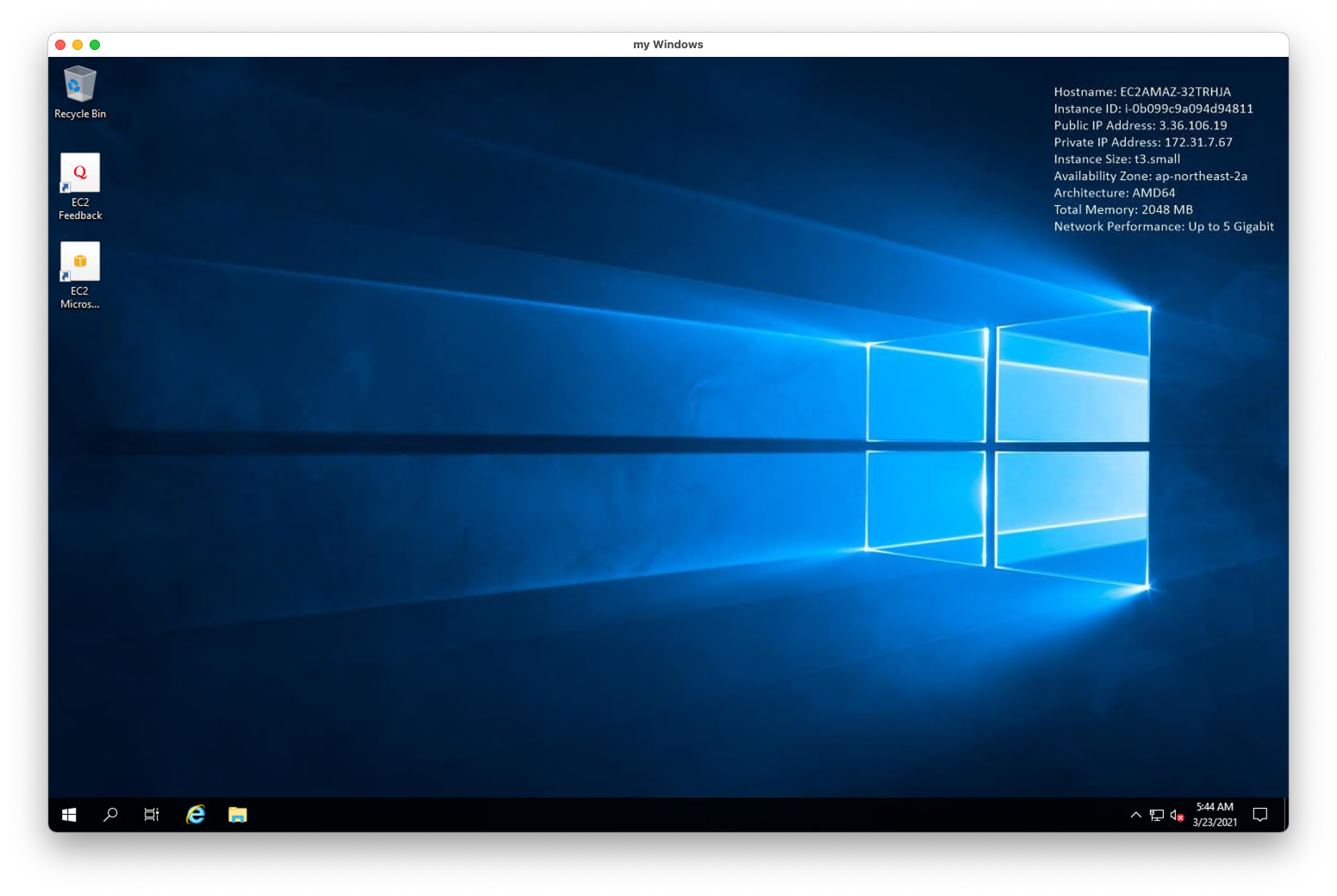Click the Availability Zone ap-northeast-2a text
Viewport: 1337px width, 896px height.
pos(1151,176)
